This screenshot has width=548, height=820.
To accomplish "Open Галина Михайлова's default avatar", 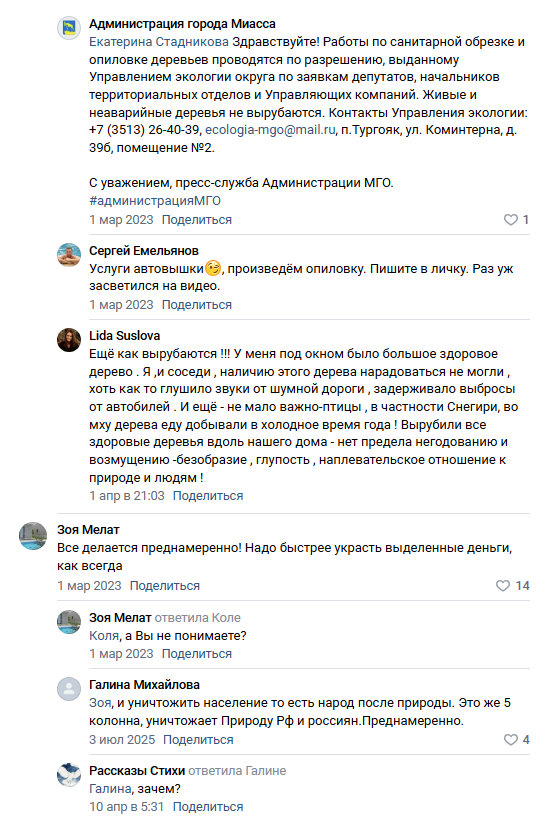I will [x=69, y=689].
